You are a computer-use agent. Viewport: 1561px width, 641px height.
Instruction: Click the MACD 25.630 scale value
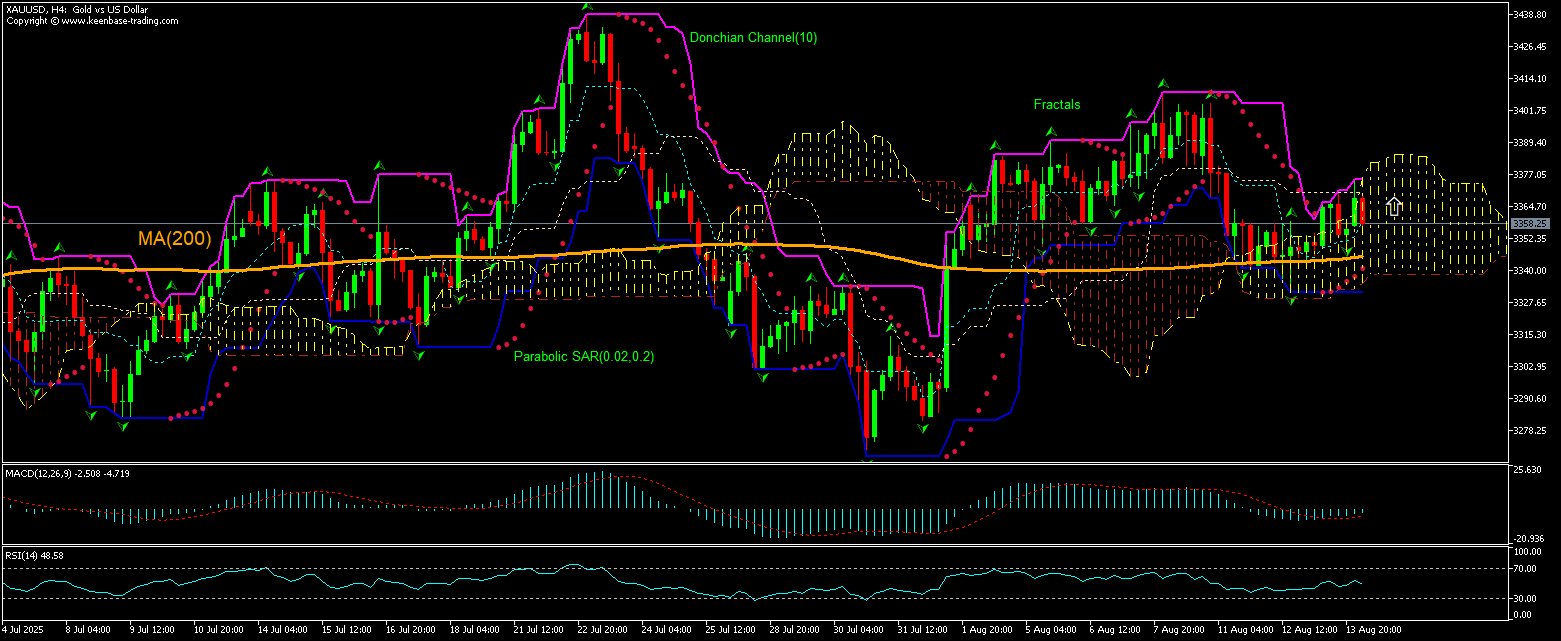click(1527, 470)
